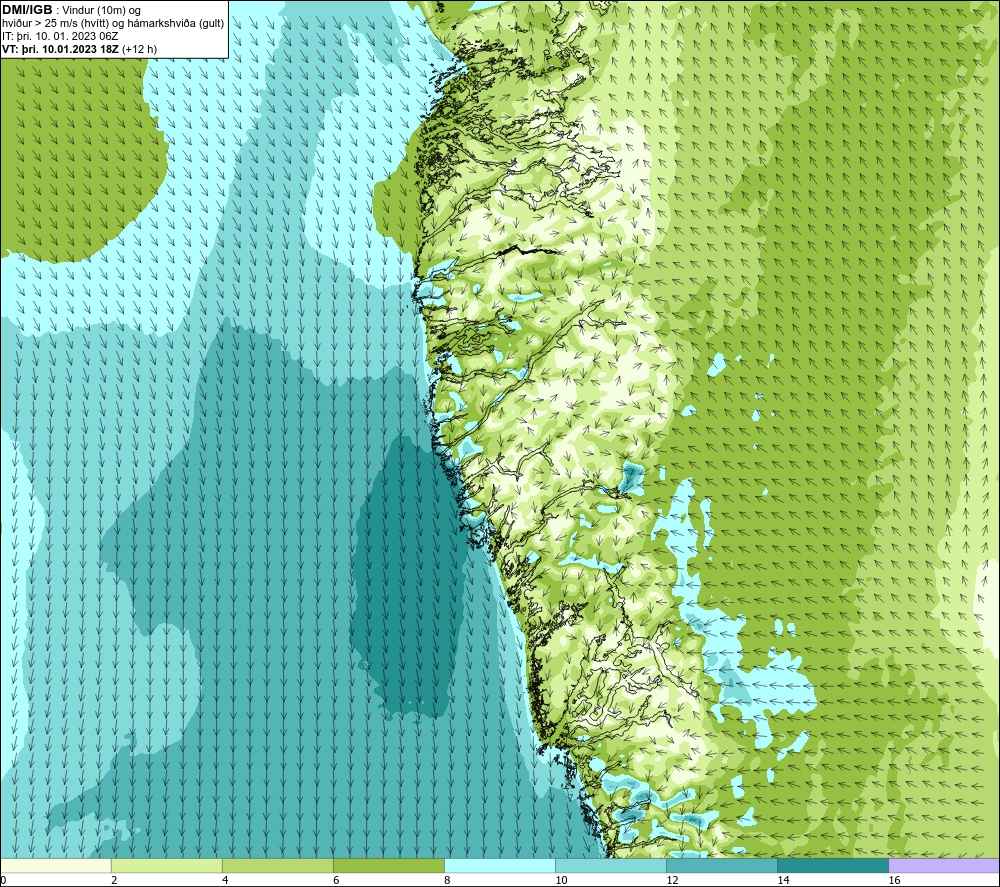Click the '12' scale label
1000x887 pixels.
[672, 881]
